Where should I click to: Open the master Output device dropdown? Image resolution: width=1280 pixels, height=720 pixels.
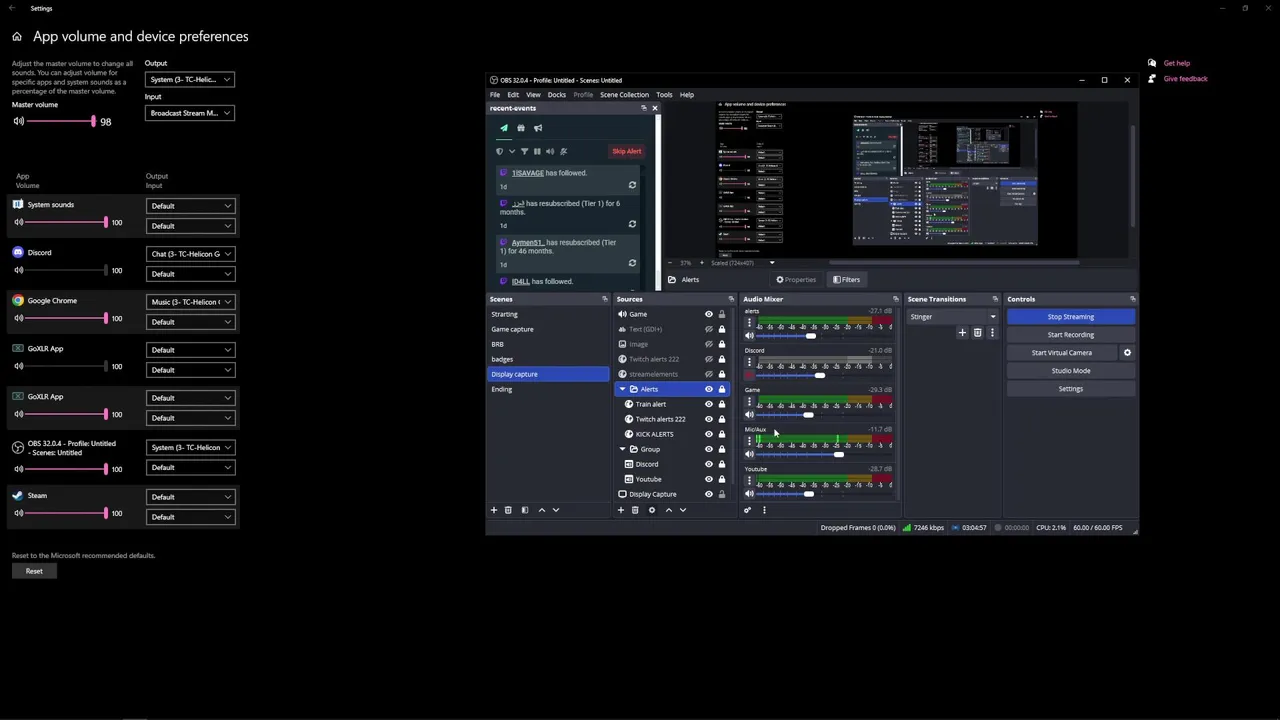tap(190, 79)
